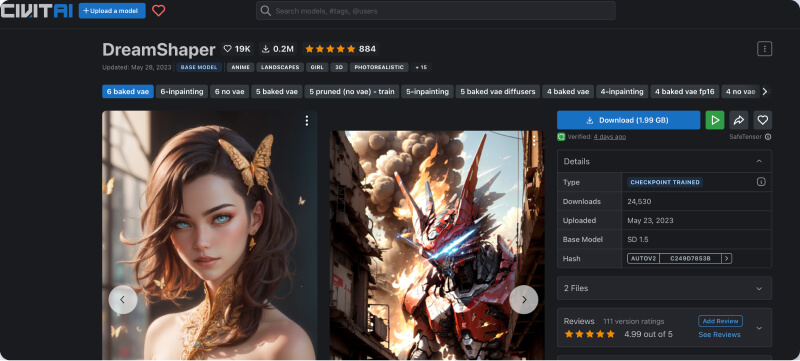800x361 pixels.
Task: Click the BASE MODEL tag
Action: click(x=199, y=67)
